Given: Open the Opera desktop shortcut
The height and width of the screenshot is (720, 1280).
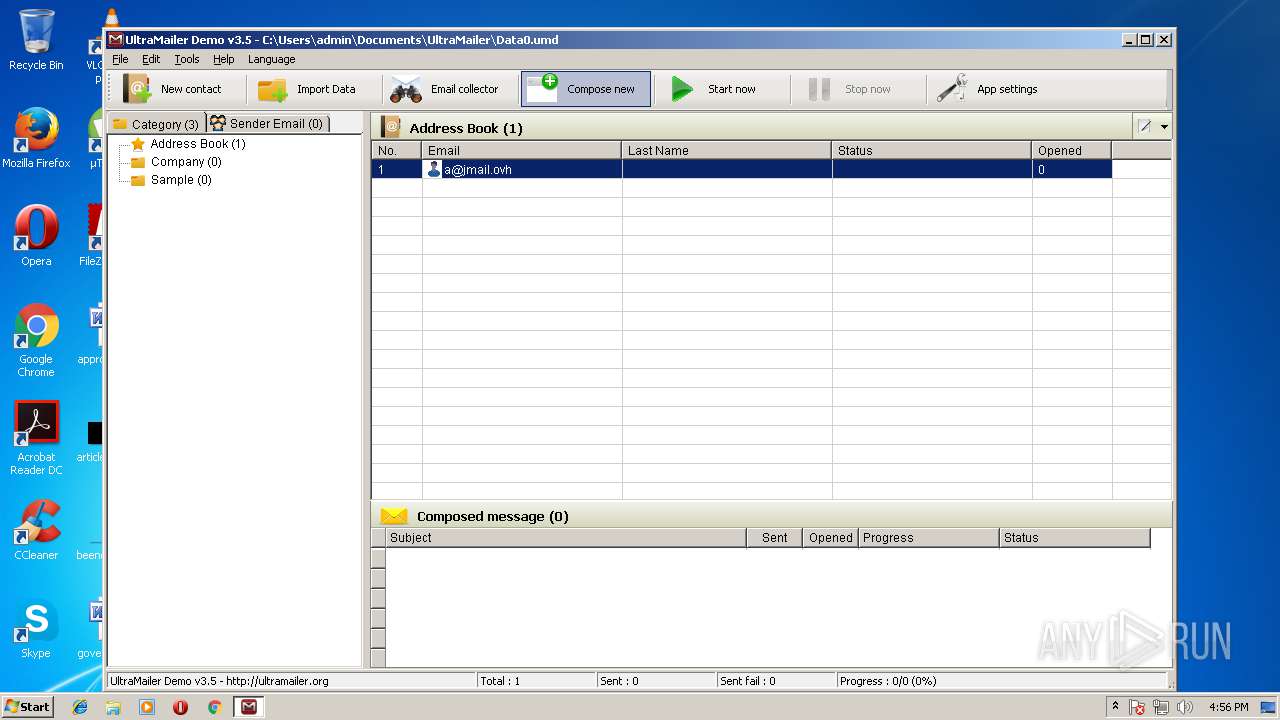Looking at the screenshot, I should click(x=36, y=236).
